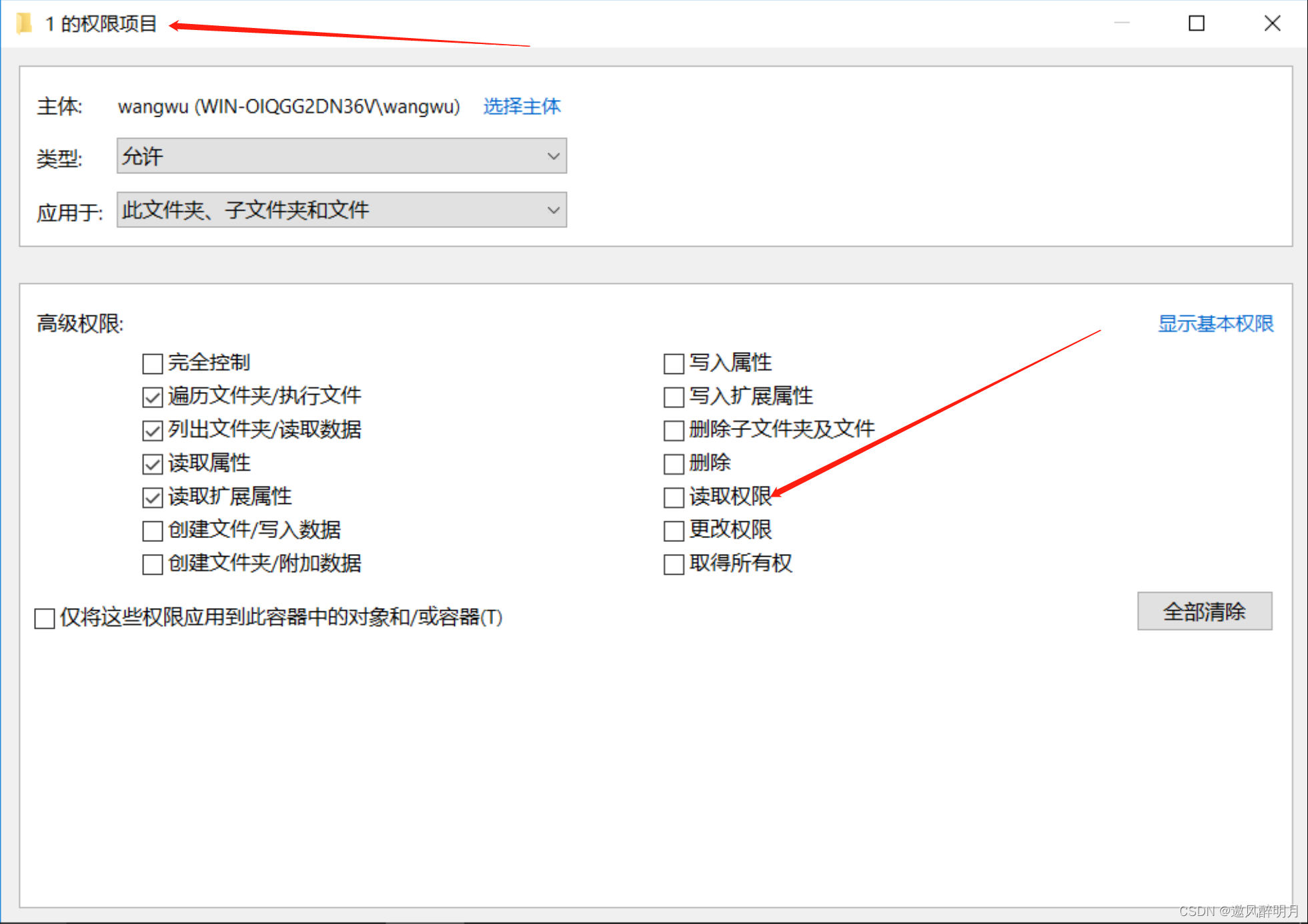Screen dimensions: 1308x924
Task: Check the 删除子文件夹及文件 box
Action: (x=674, y=431)
